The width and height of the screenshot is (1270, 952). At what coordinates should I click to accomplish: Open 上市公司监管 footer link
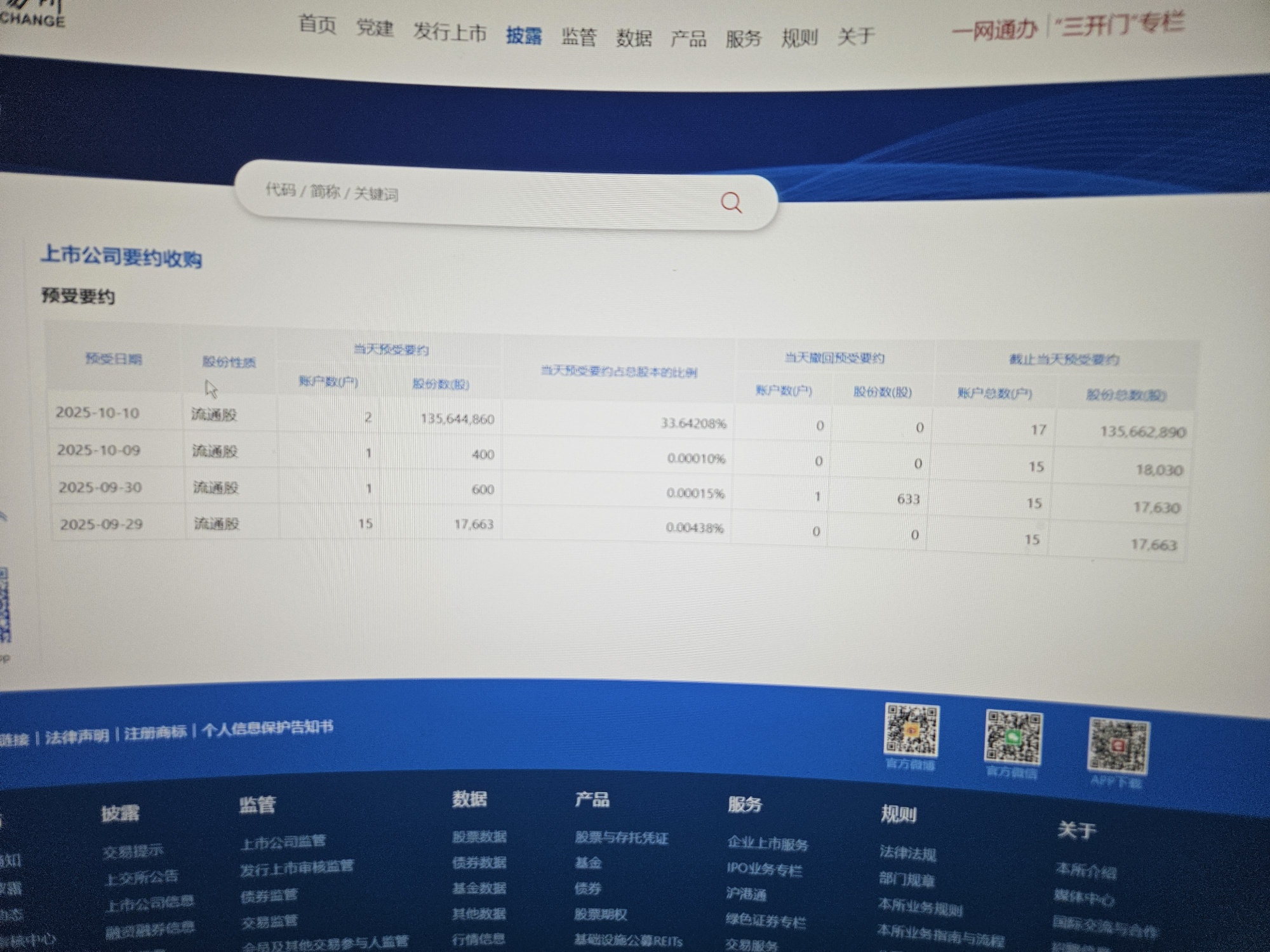[283, 842]
